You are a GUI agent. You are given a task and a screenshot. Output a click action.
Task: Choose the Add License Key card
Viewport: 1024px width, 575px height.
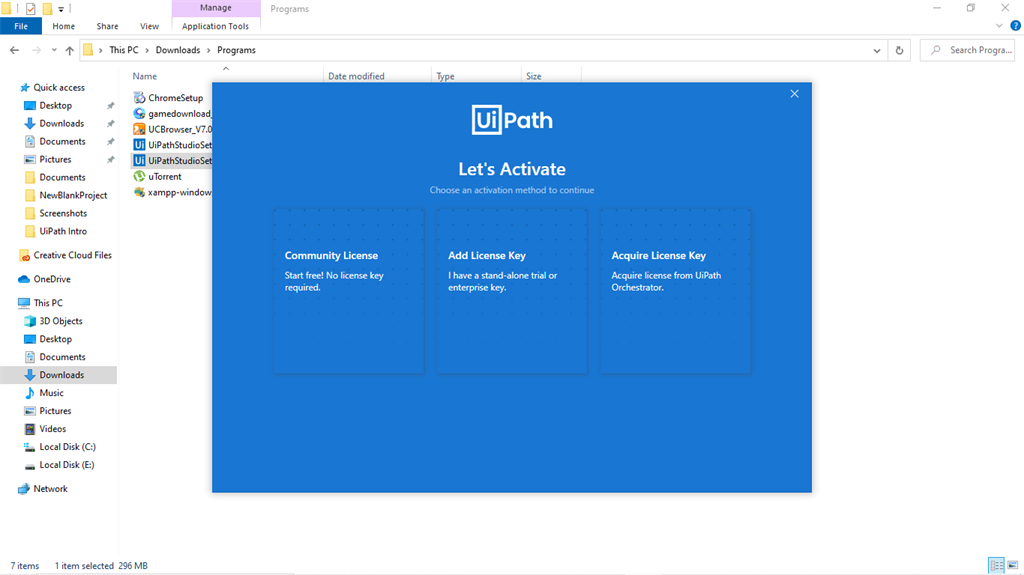click(x=512, y=291)
